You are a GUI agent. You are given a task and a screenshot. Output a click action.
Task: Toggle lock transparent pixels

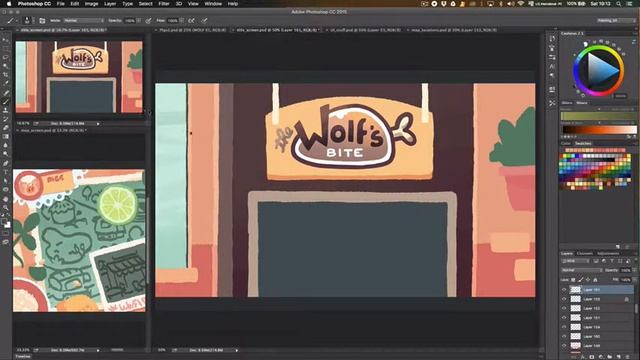573,280
